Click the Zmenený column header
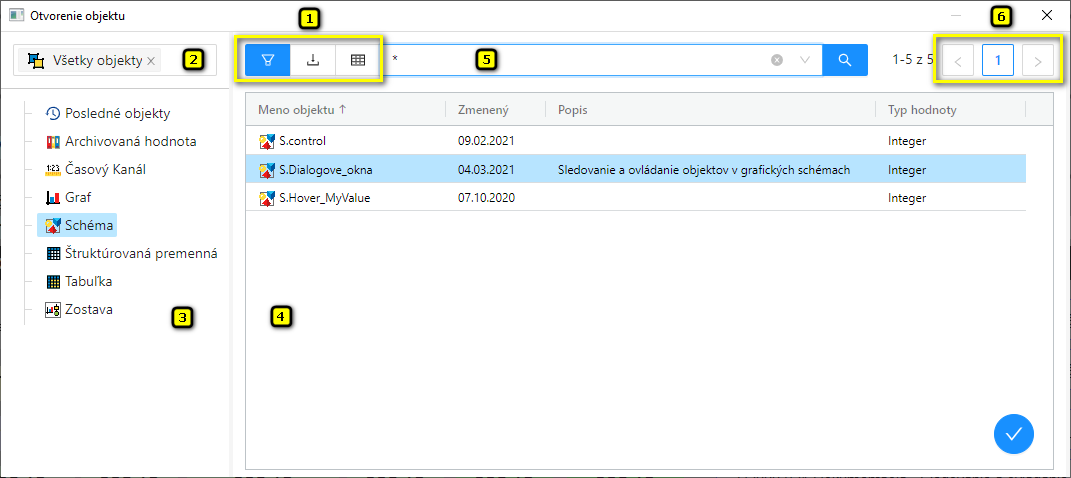The width and height of the screenshot is (1071, 478). [481, 109]
